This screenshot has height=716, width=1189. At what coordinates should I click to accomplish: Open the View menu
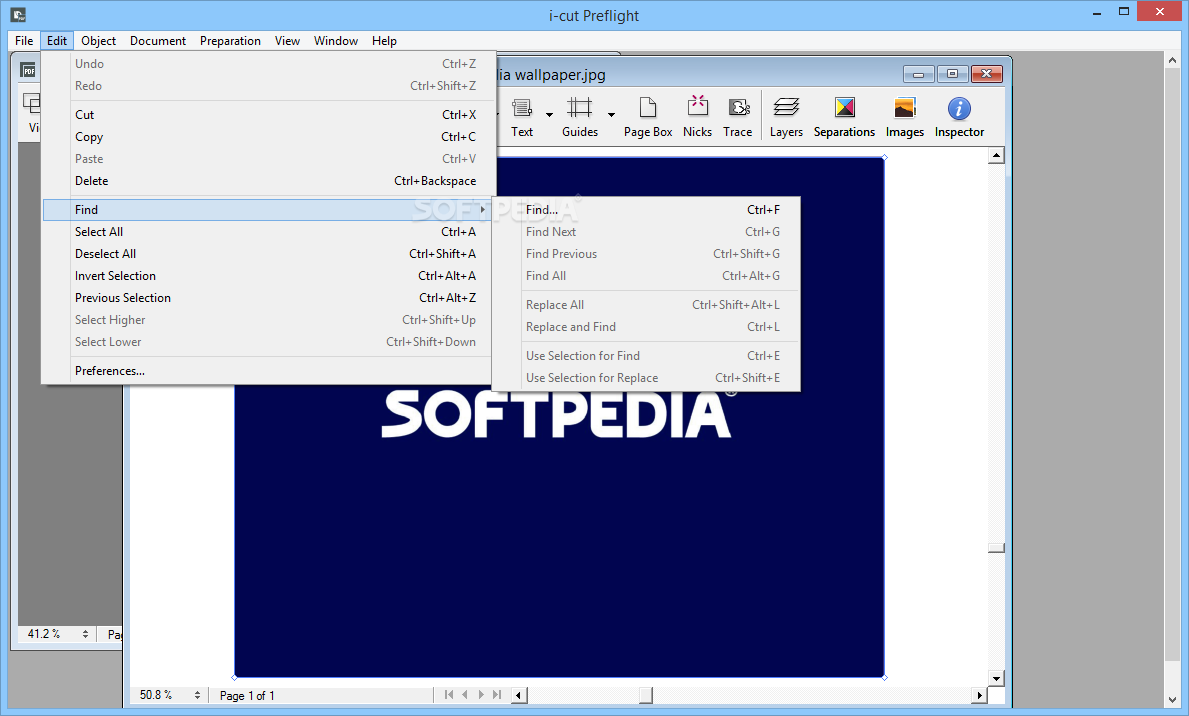[287, 41]
